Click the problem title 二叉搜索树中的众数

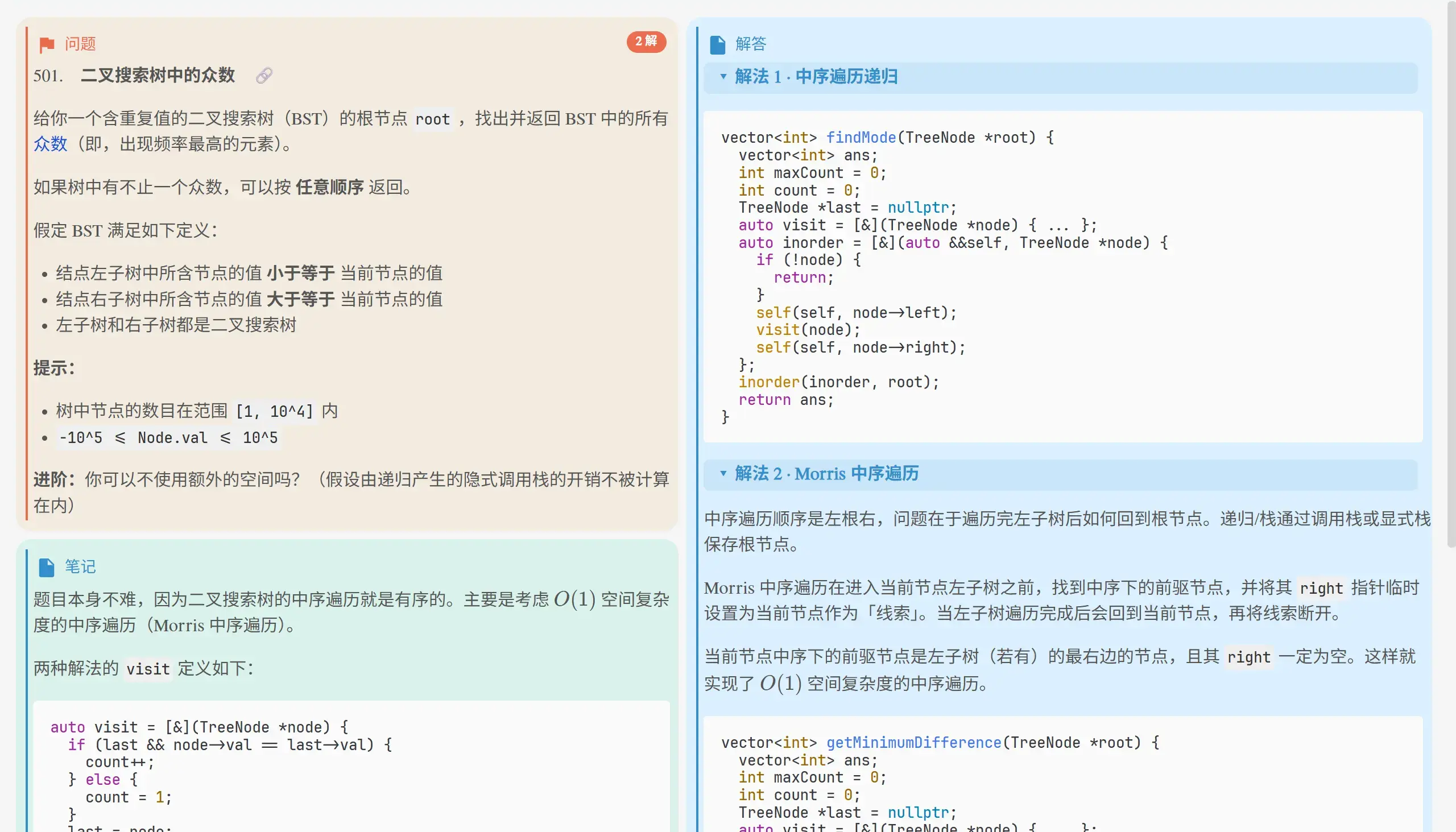click(158, 76)
